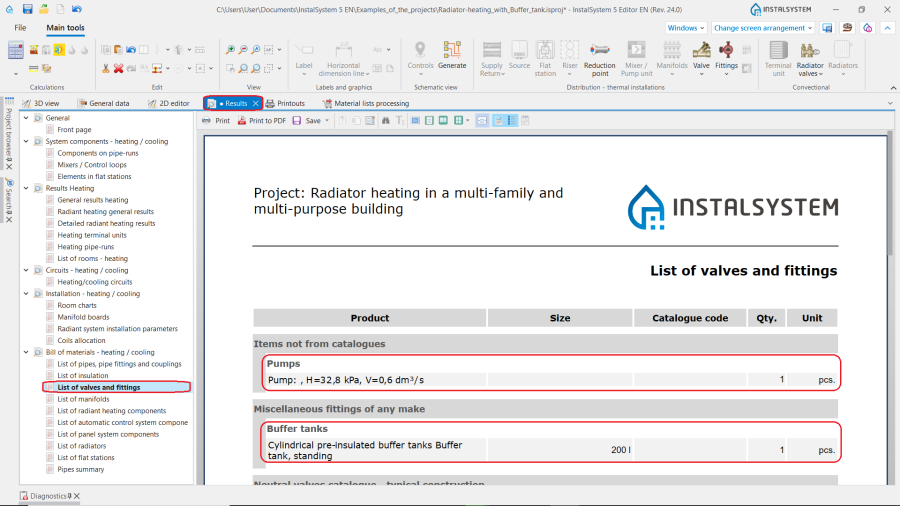The width and height of the screenshot is (900, 506).
Task: Open General results heating report
Action: tap(92, 200)
